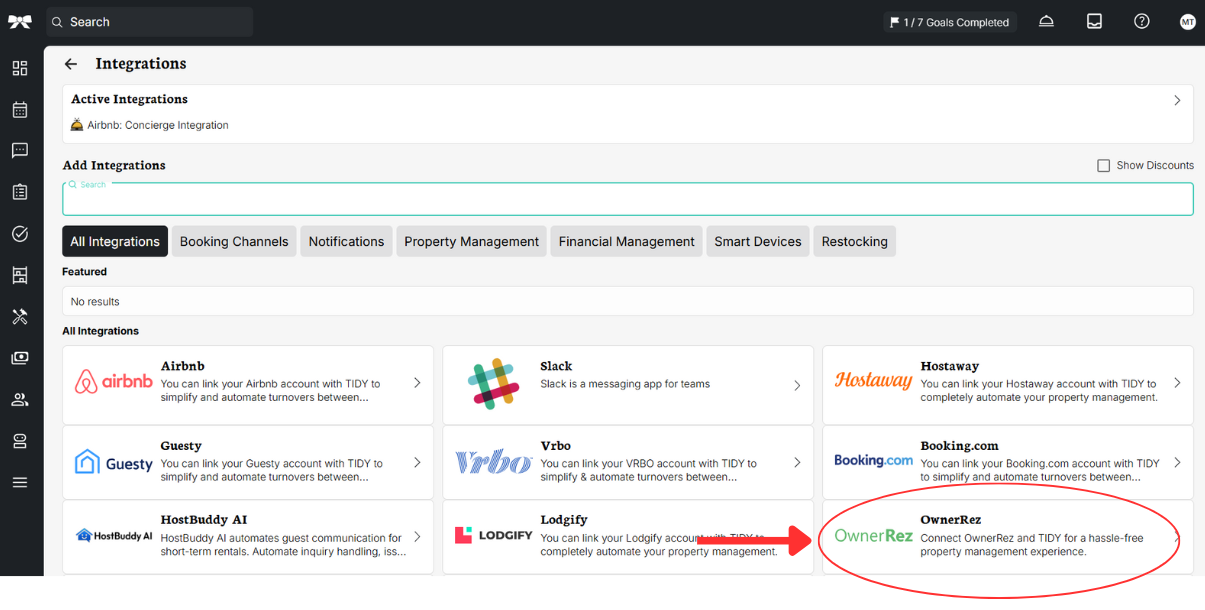Focus the Add Integrations search box
Image resolution: width=1205 pixels, height=610 pixels.
coord(628,199)
